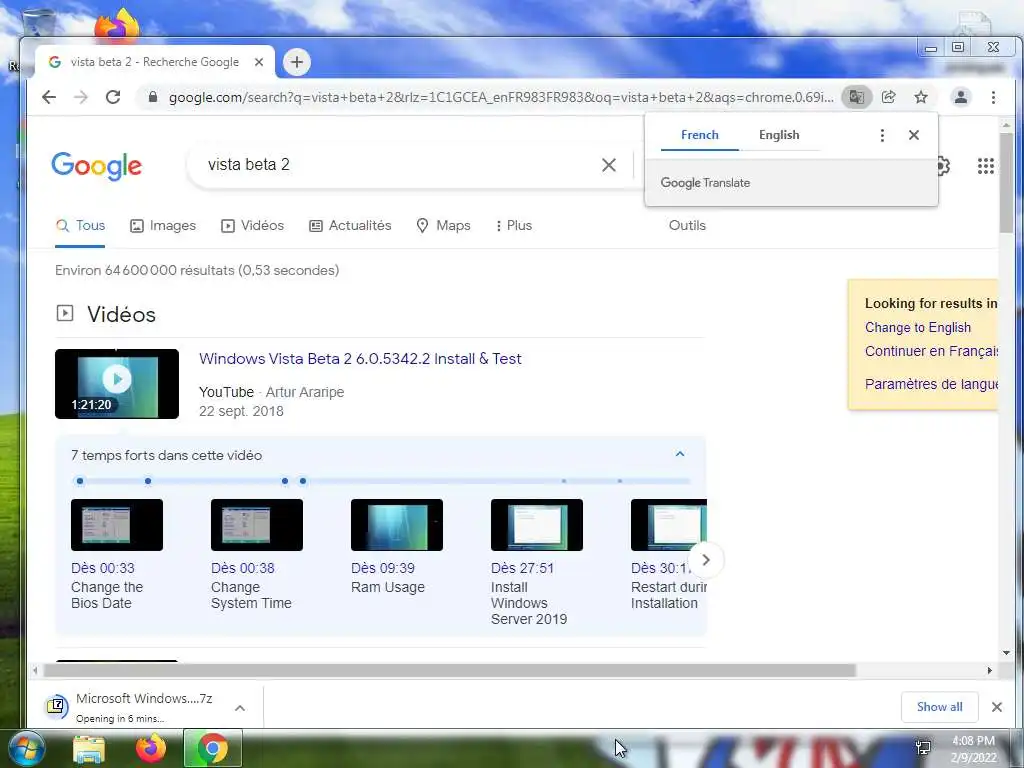Screen dimensions: 1024x768
Task: Click the second key moment timeline dot
Action: (x=148, y=481)
